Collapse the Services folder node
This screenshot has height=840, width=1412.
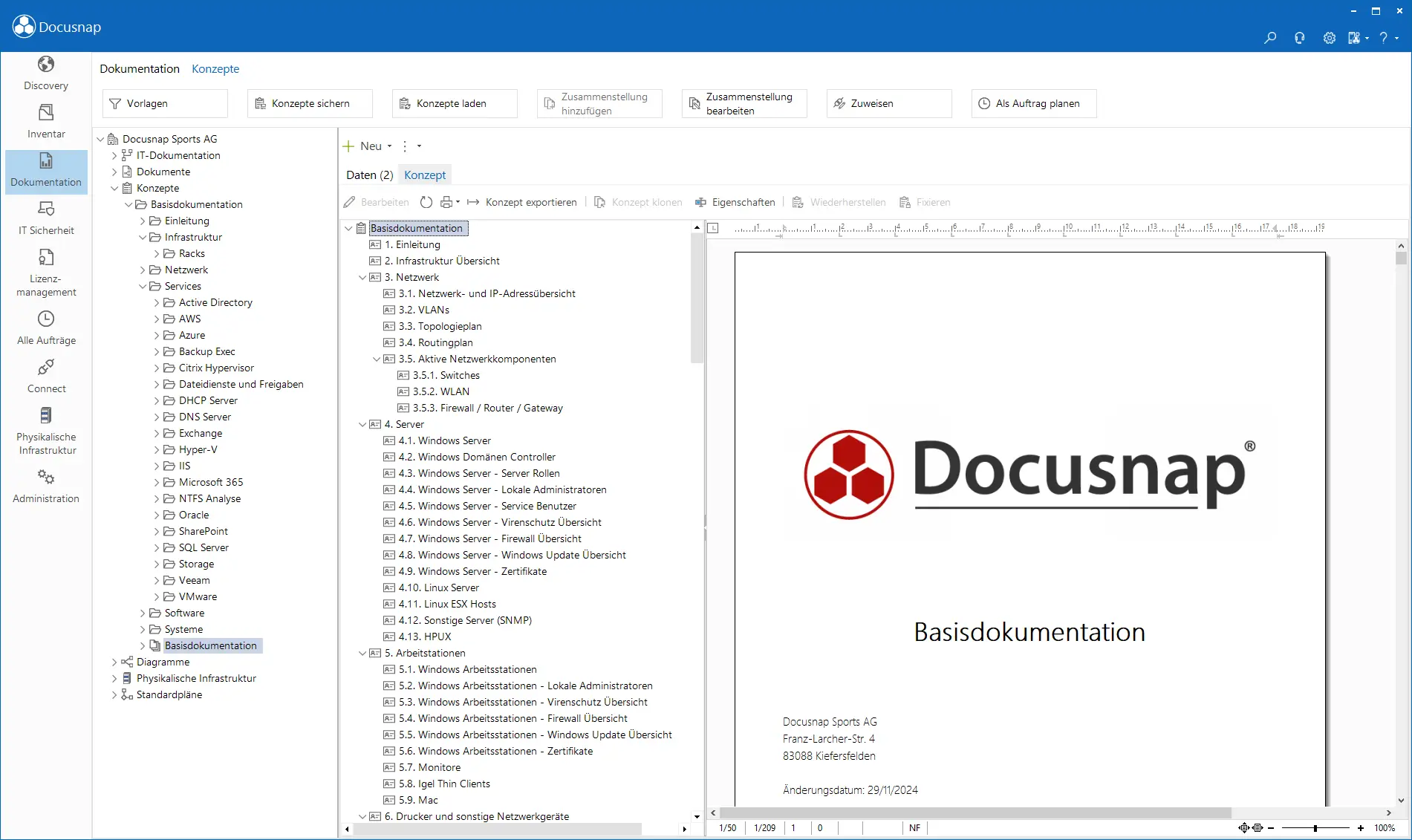click(x=143, y=286)
